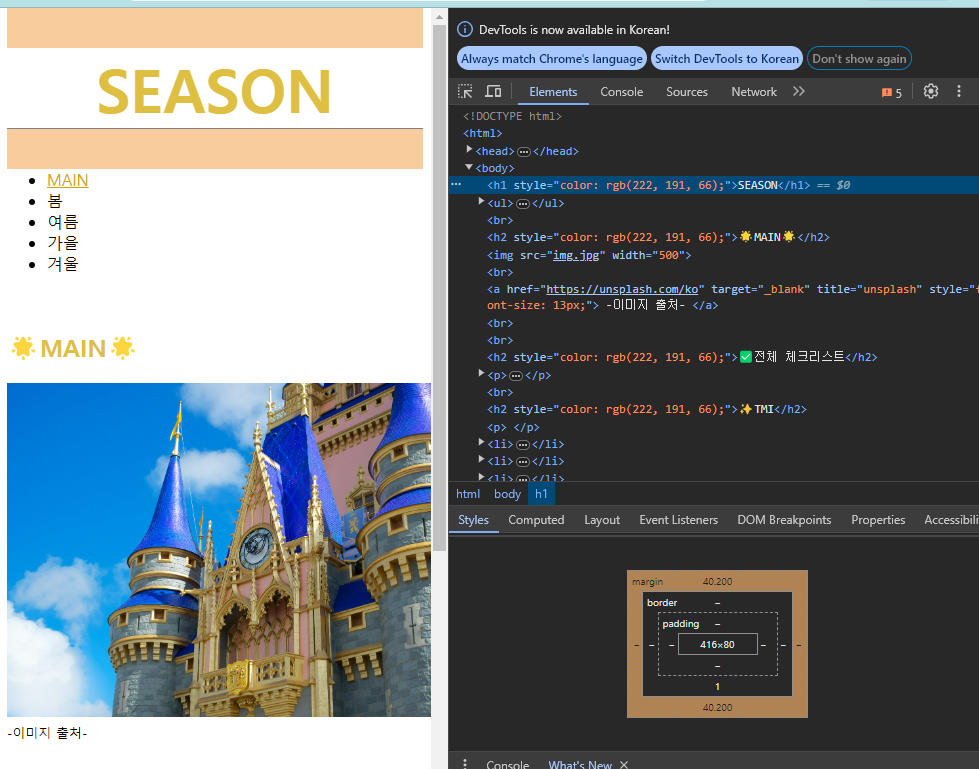Screen dimensions: 979x769
Task: Click the img.jpg source link in DOM
Action: tap(576, 255)
